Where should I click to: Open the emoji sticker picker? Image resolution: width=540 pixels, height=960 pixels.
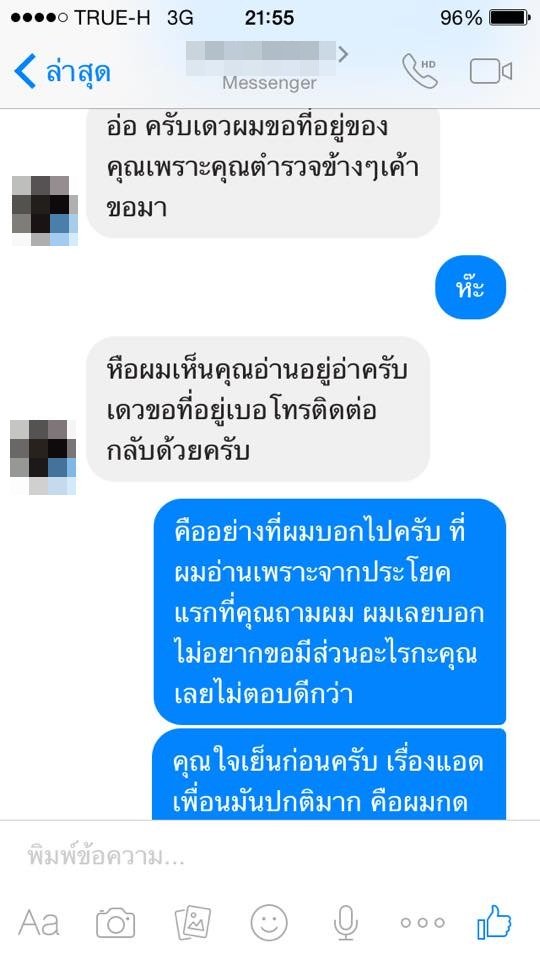point(269,923)
